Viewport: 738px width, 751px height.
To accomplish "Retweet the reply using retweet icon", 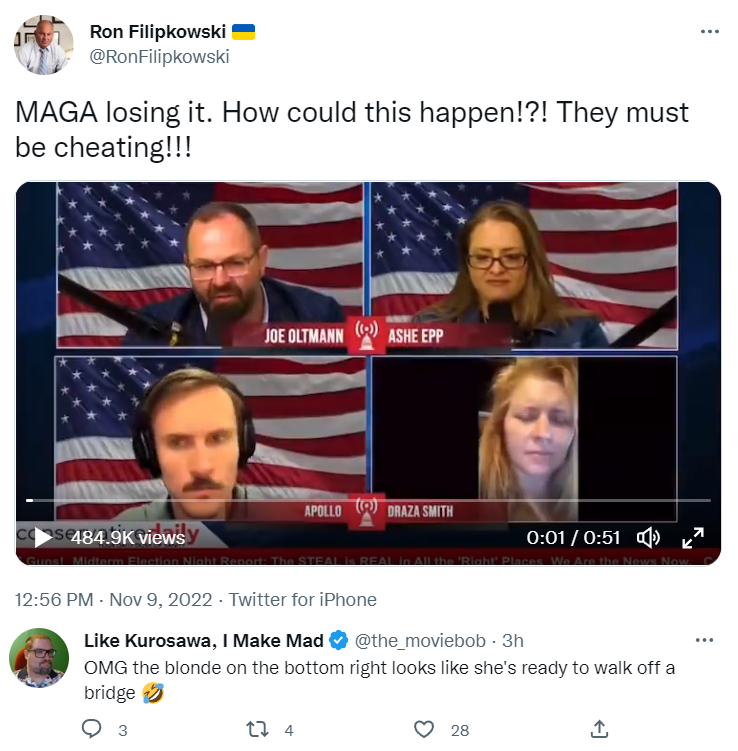I will (x=257, y=729).
